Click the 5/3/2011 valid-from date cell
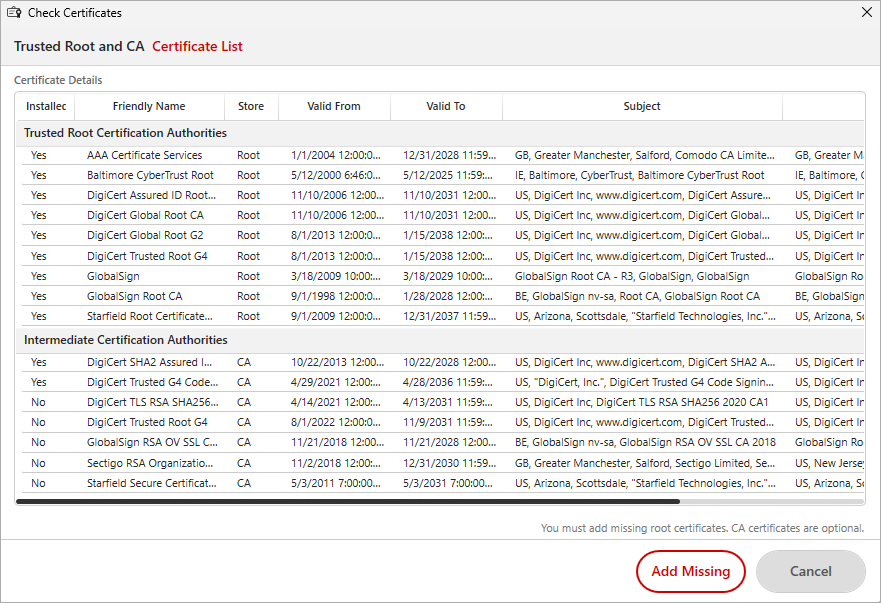Image resolution: width=881 pixels, height=603 pixels. (335, 483)
